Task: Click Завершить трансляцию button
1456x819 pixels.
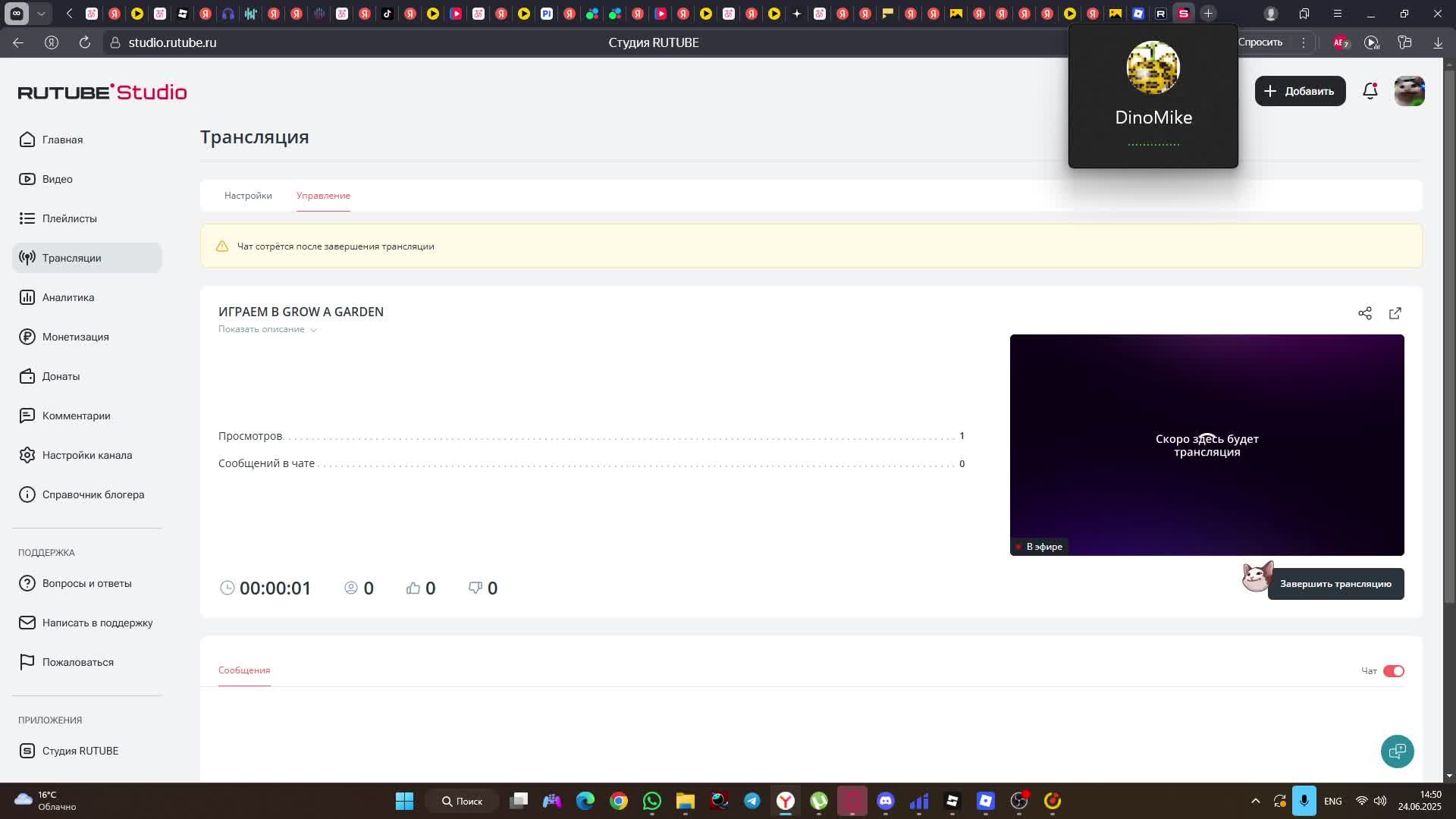Action: pyautogui.click(x=1335, y=584)
